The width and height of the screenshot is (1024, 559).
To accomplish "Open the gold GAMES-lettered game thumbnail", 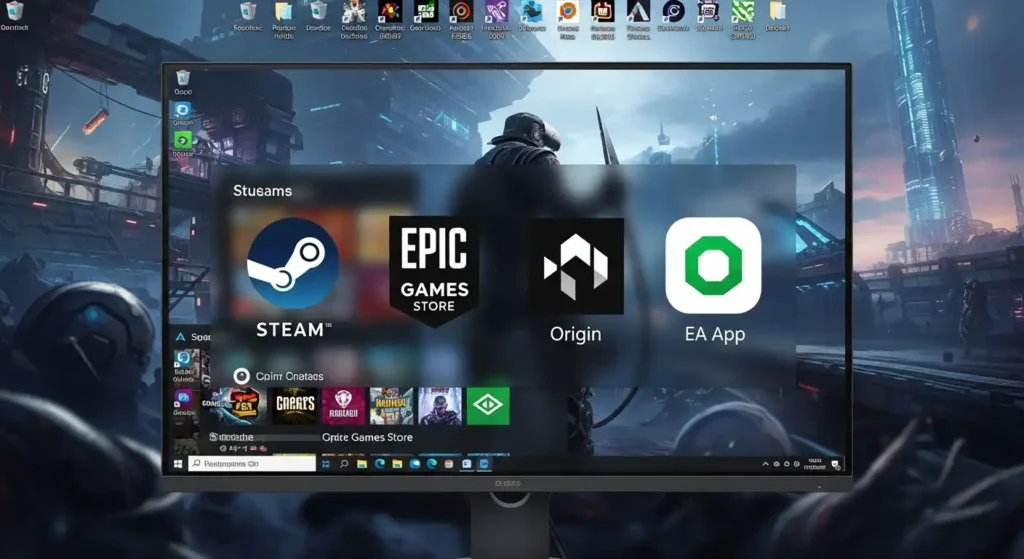I will click(x=295, y=406).
